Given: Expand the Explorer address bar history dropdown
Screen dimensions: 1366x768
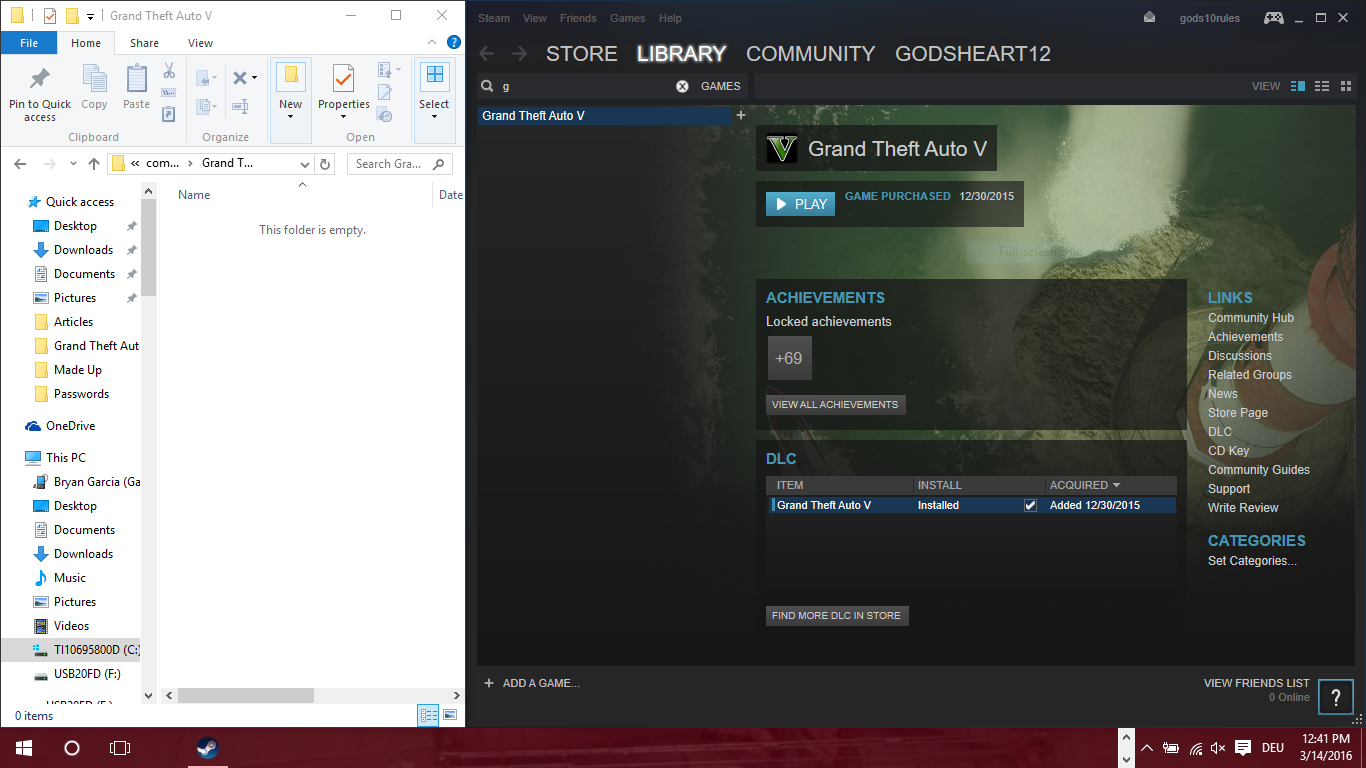Looking at the screenshot, I should tap(305, 163).
